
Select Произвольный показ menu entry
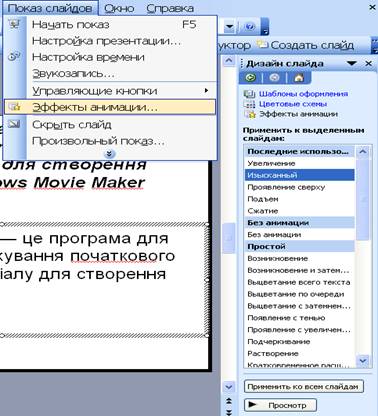pos(110,141)
